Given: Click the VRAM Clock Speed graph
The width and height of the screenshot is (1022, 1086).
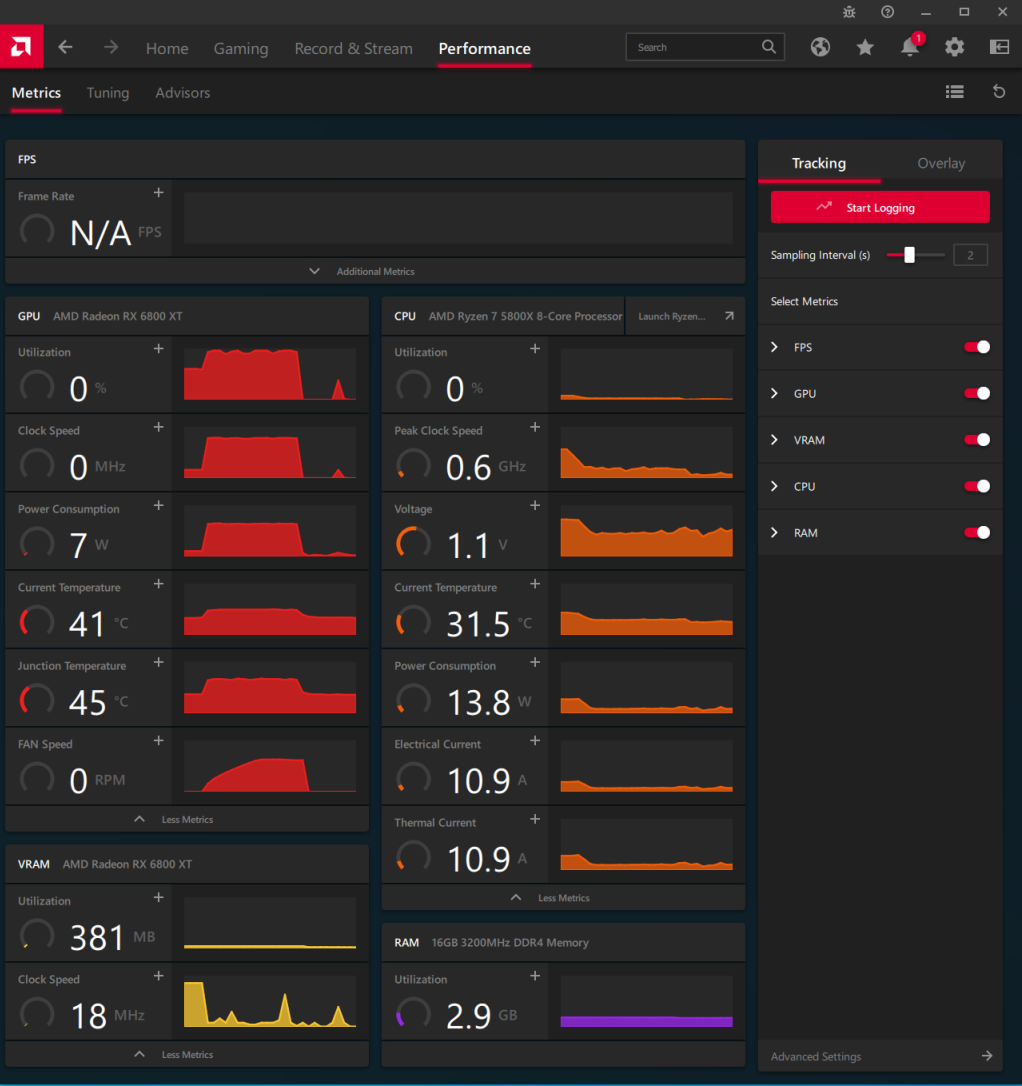Looking at the screenshot, I should [x=270, y=1002].
